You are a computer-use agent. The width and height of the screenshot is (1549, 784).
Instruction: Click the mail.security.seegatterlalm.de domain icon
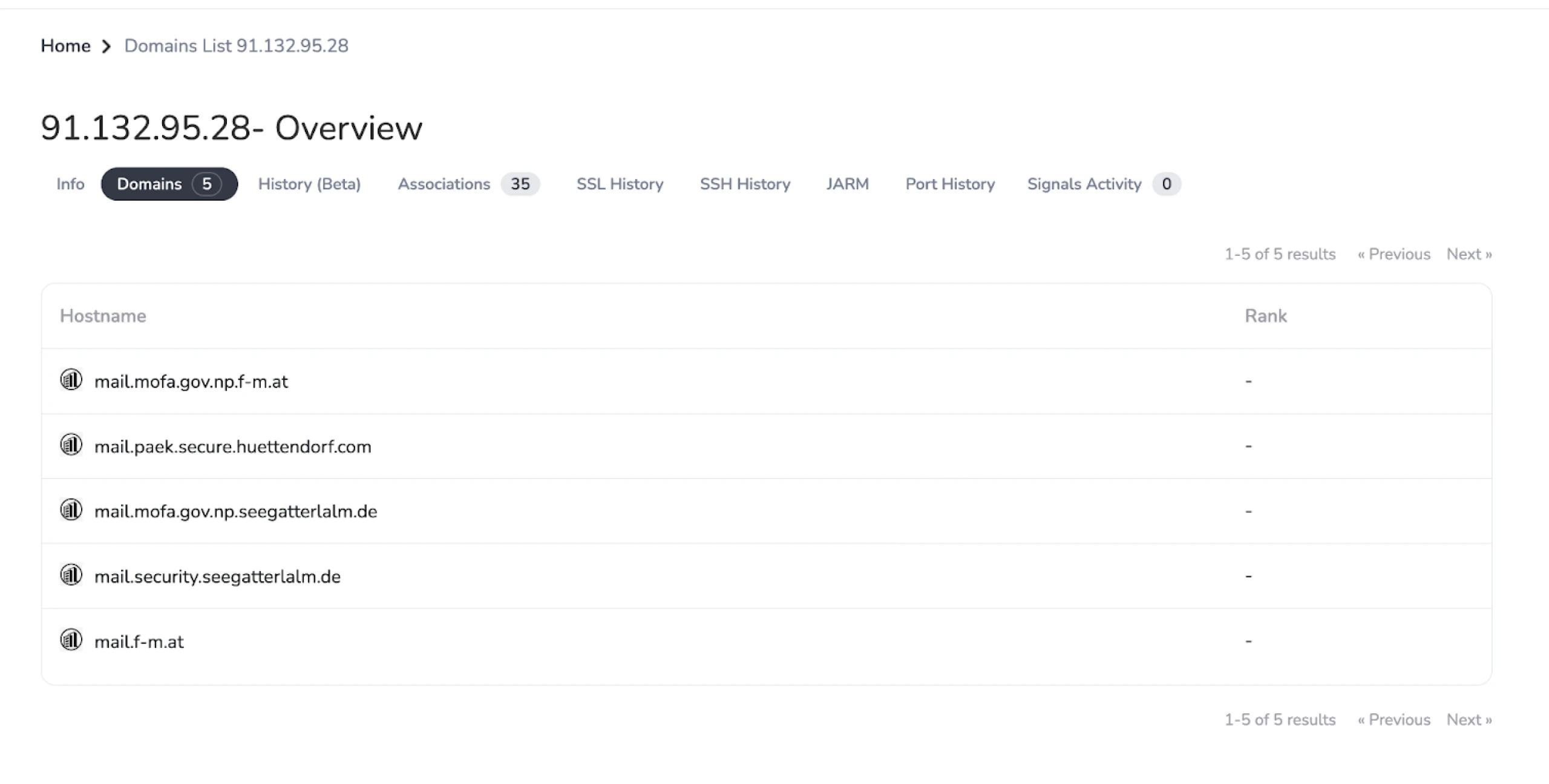pyautogui.click(x=72, y=576)
